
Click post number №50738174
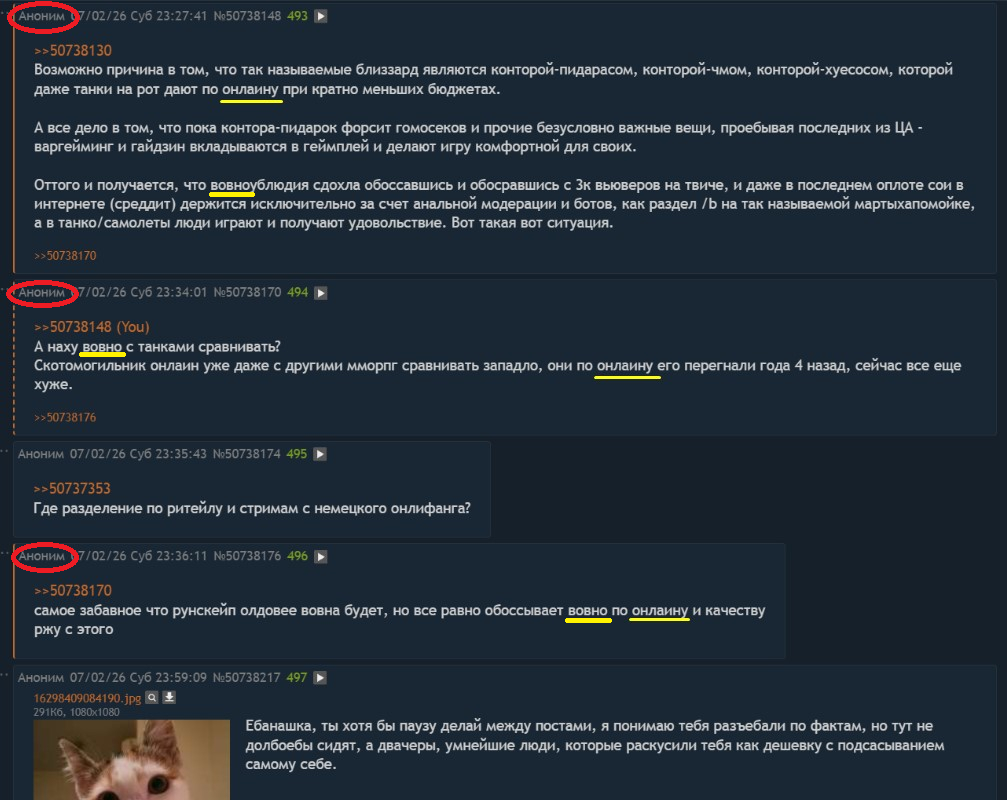[247, 454]
